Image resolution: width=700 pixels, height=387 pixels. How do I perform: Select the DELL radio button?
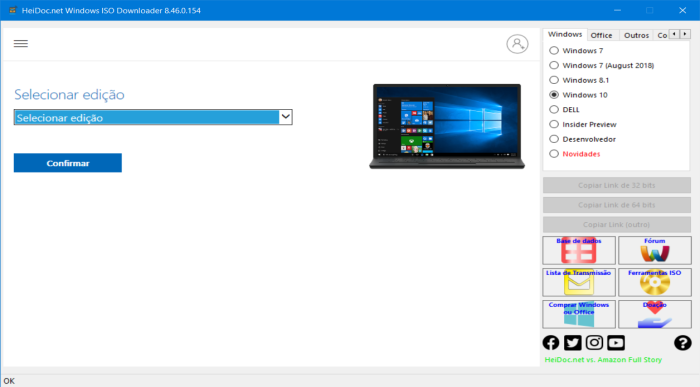(x=554, y=109)
